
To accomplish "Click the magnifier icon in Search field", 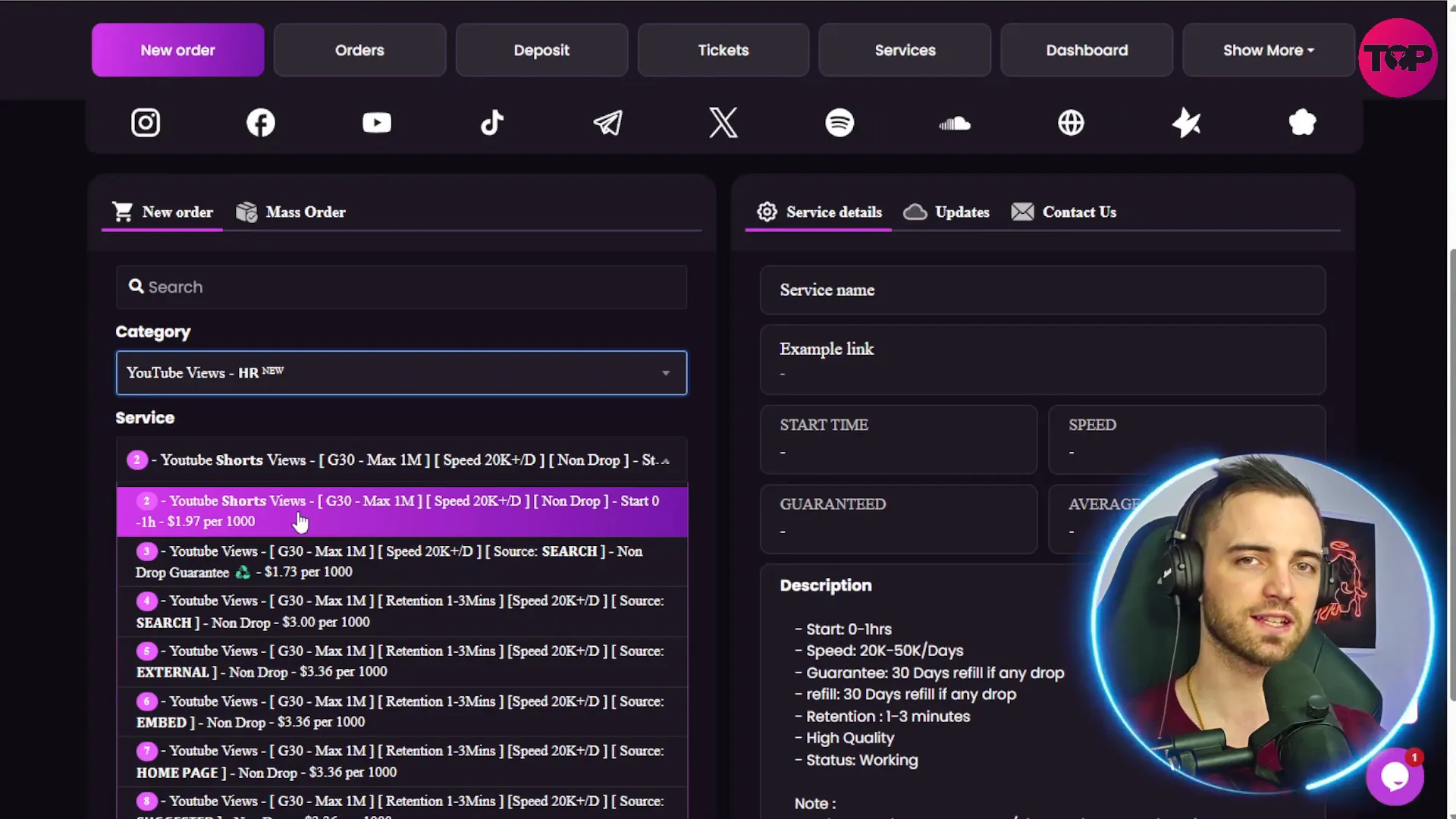I will (x=136, y=286).
